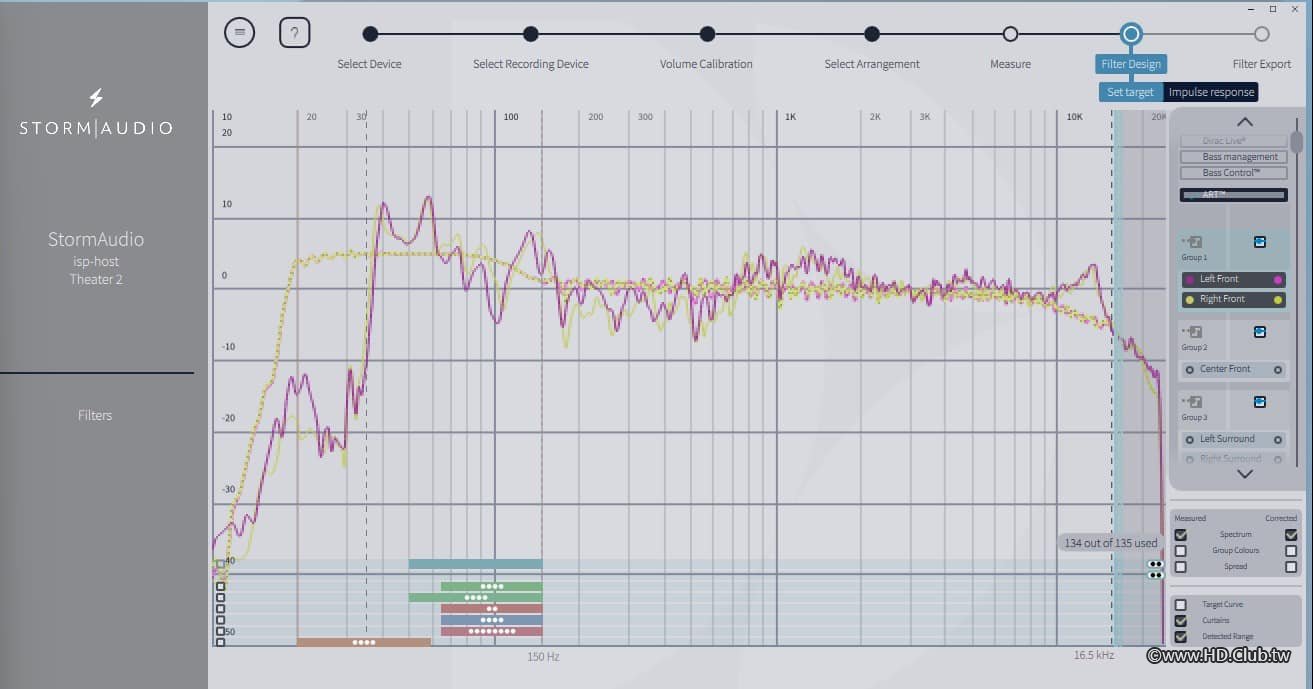
Task: Go to Filter Export step label
Action: pyautogui.click(x=1262, y=64)
